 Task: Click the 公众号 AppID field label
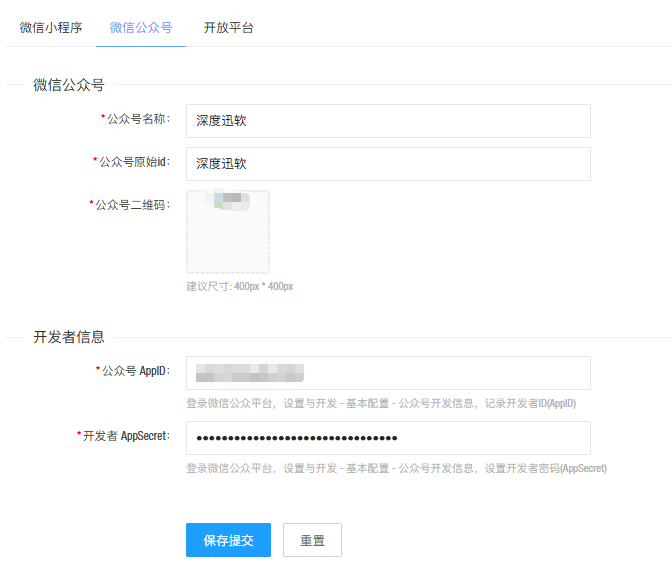(136, 371)
